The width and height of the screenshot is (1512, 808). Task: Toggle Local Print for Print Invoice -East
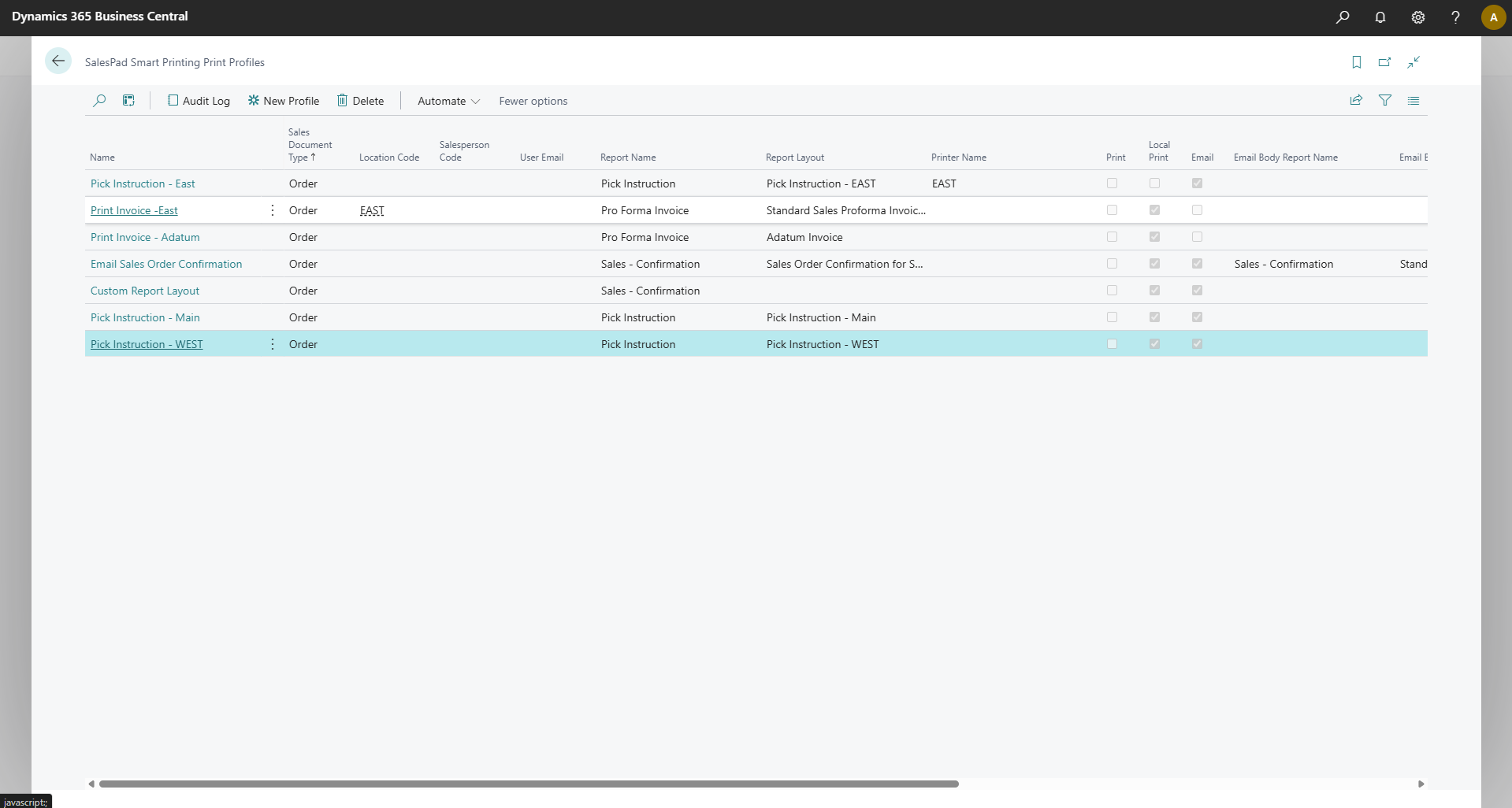[1154, 210]
